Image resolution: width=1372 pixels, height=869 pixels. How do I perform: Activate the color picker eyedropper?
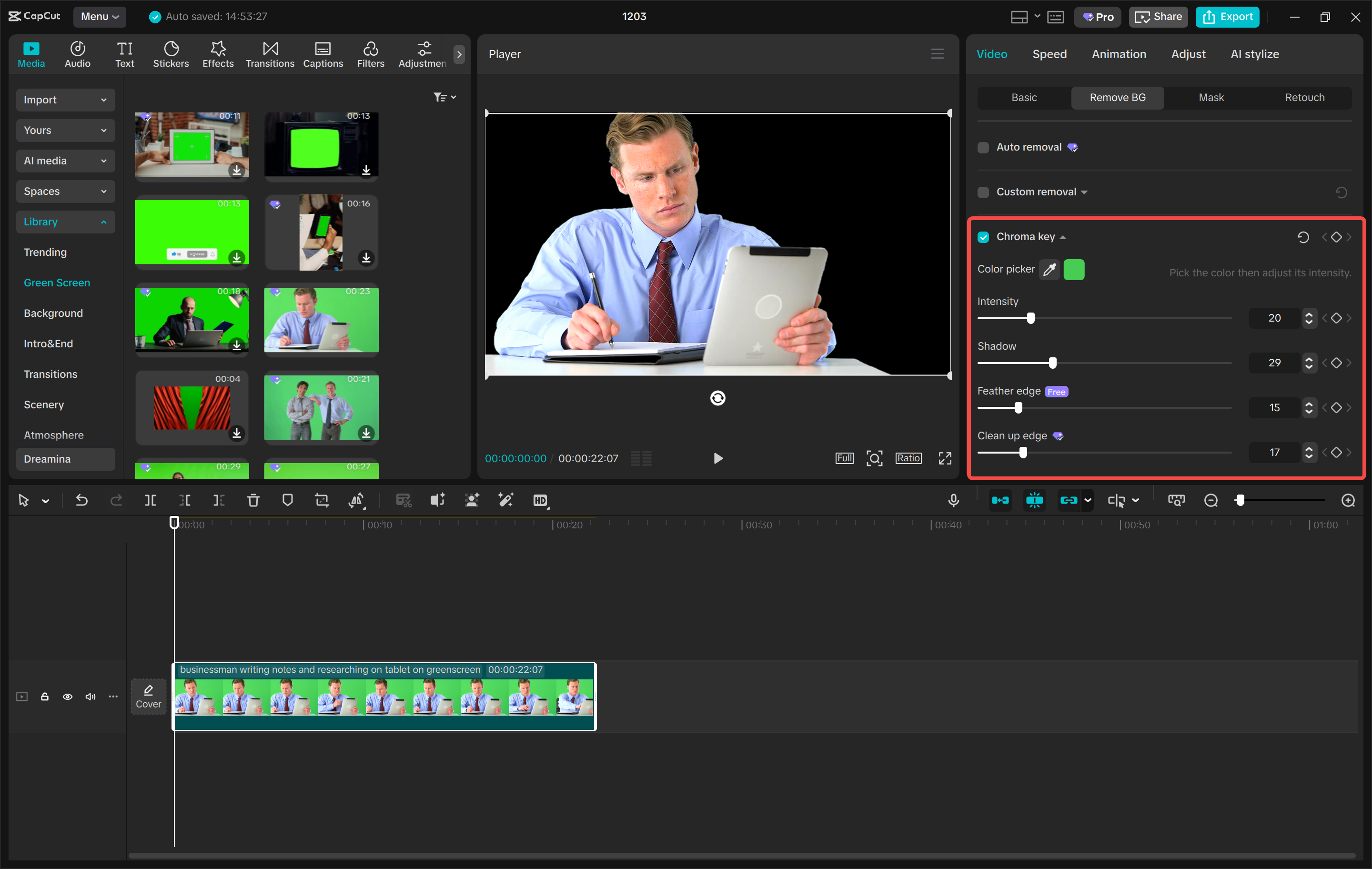click(1049, 270)
